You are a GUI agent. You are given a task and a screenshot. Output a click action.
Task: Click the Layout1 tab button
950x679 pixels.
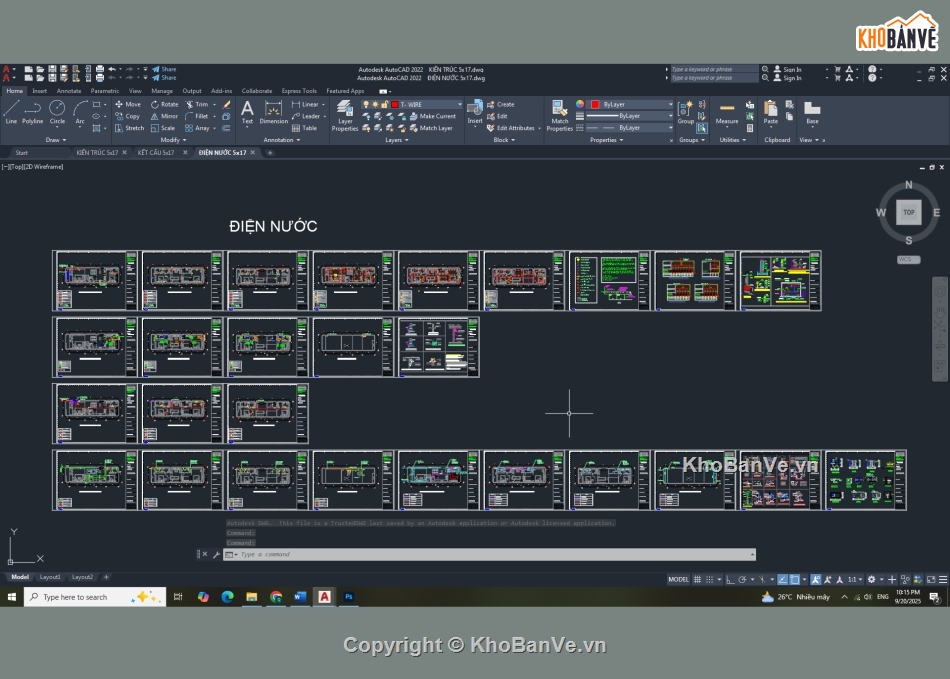(x=50, y=577)
